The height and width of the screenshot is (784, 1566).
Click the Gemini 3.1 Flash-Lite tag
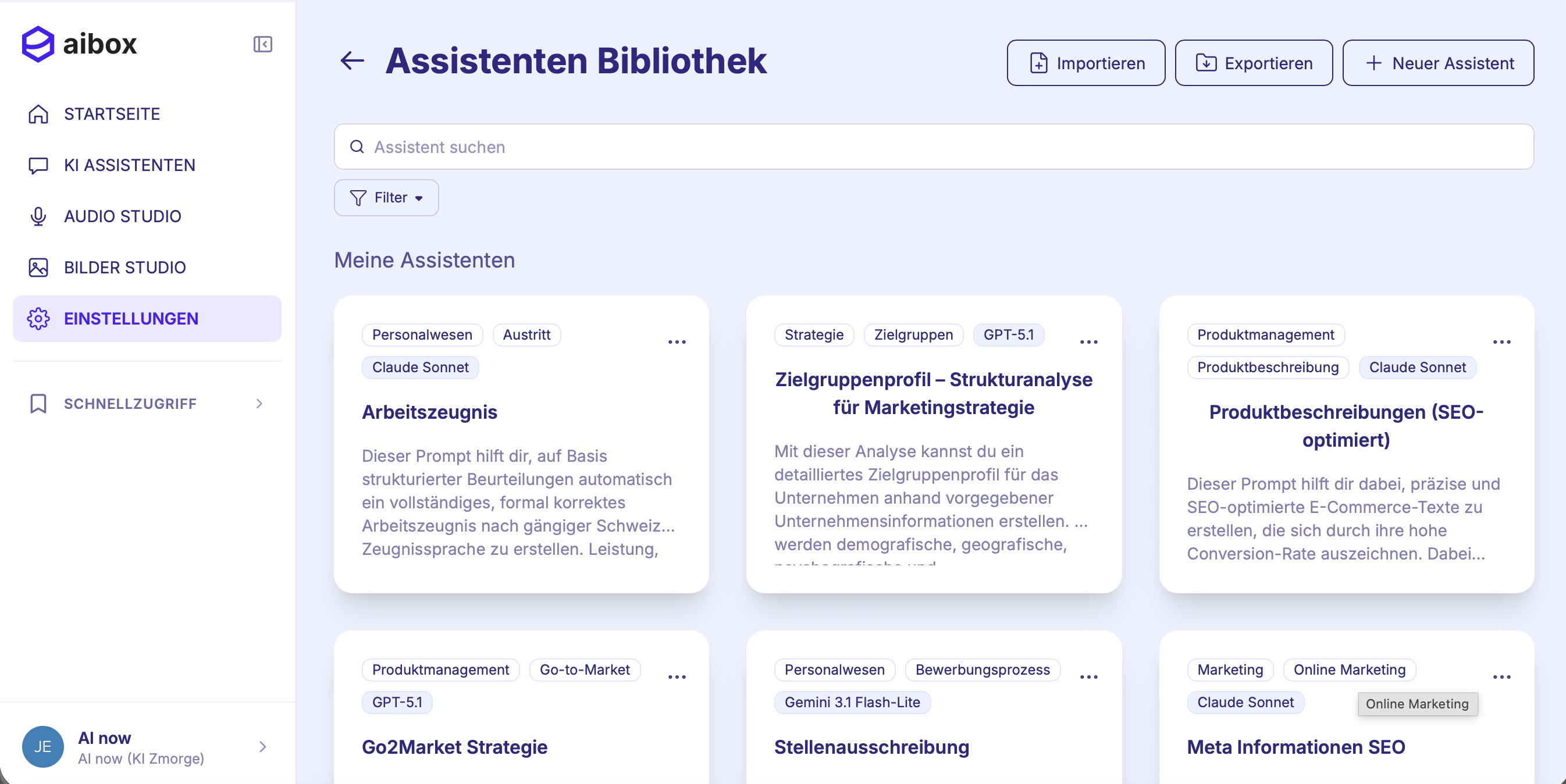click(852, 703)
